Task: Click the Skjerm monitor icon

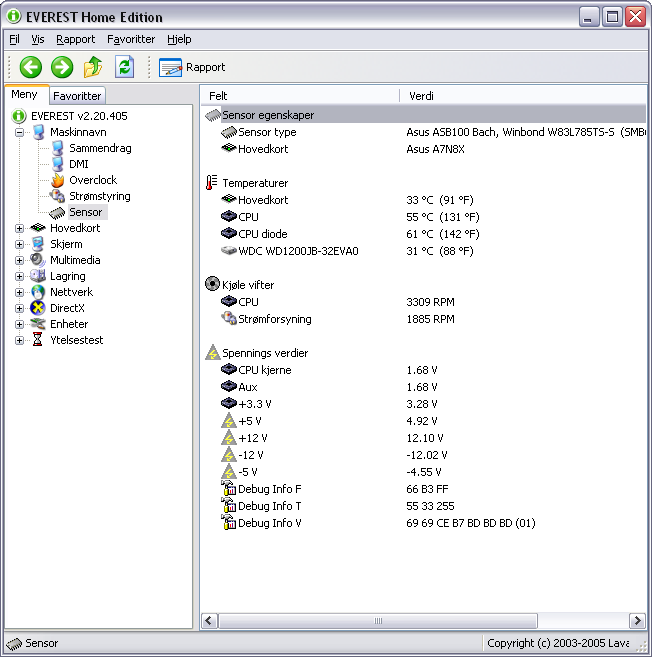Action: [38, 244]
